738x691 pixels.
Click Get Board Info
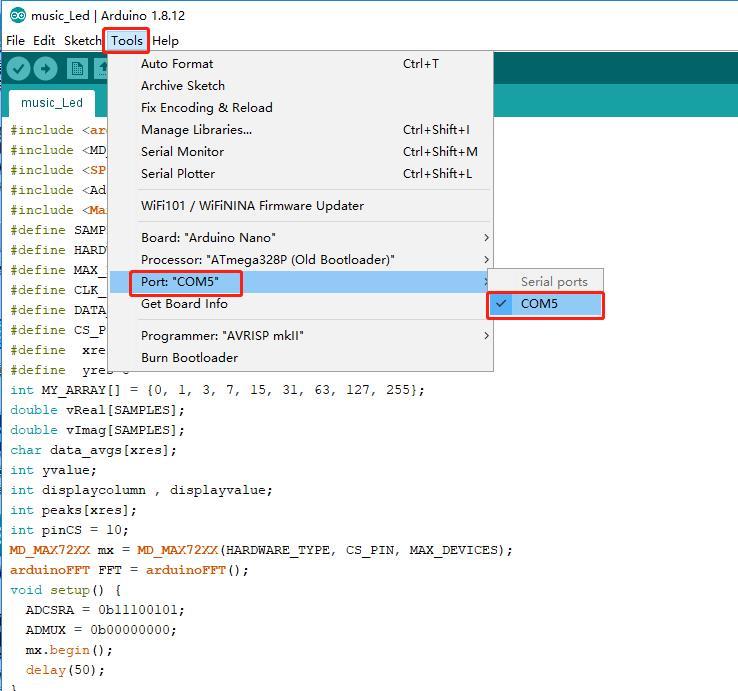(301, 304)
